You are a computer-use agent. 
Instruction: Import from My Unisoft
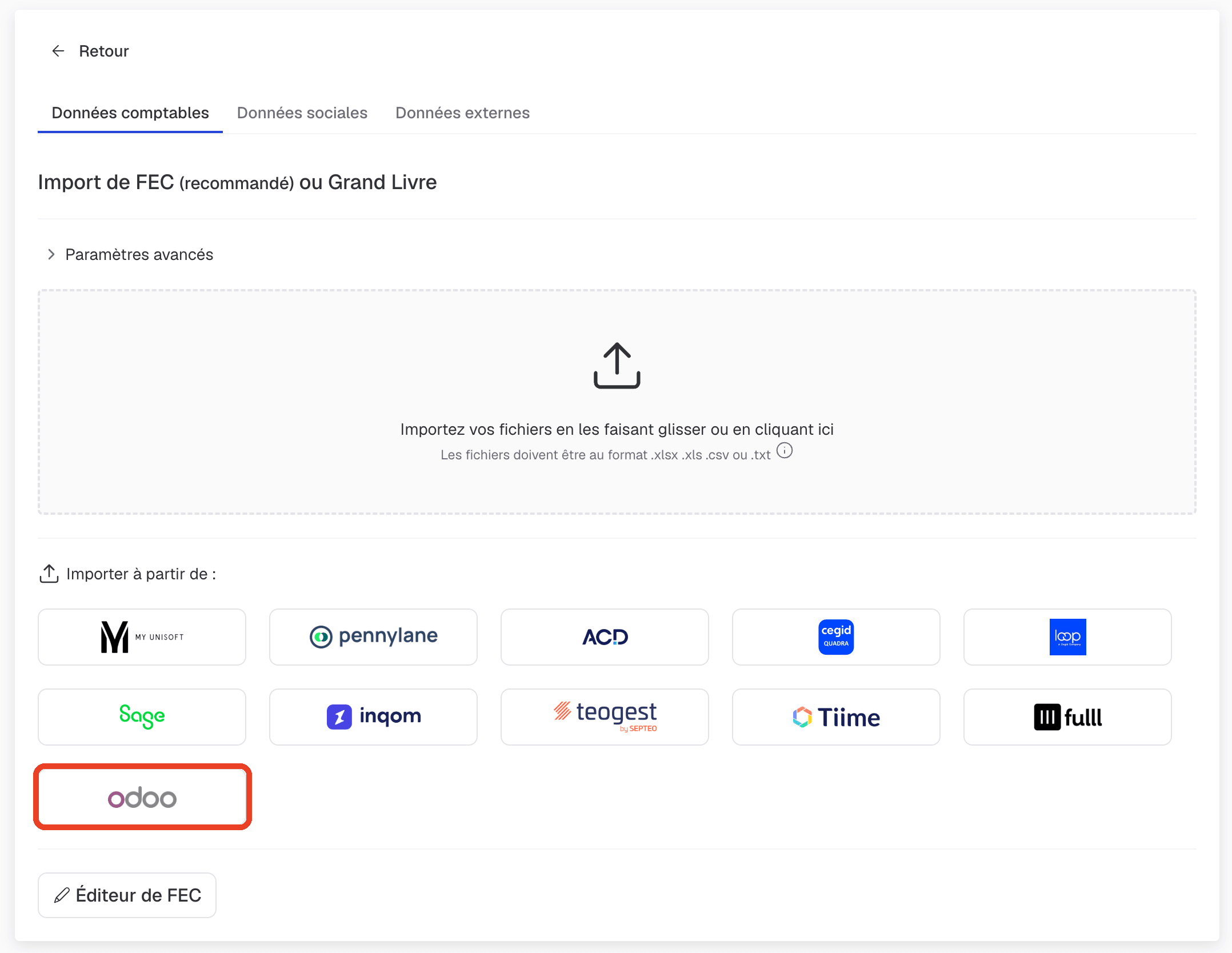pyautogui.click(x=142, y=637)
